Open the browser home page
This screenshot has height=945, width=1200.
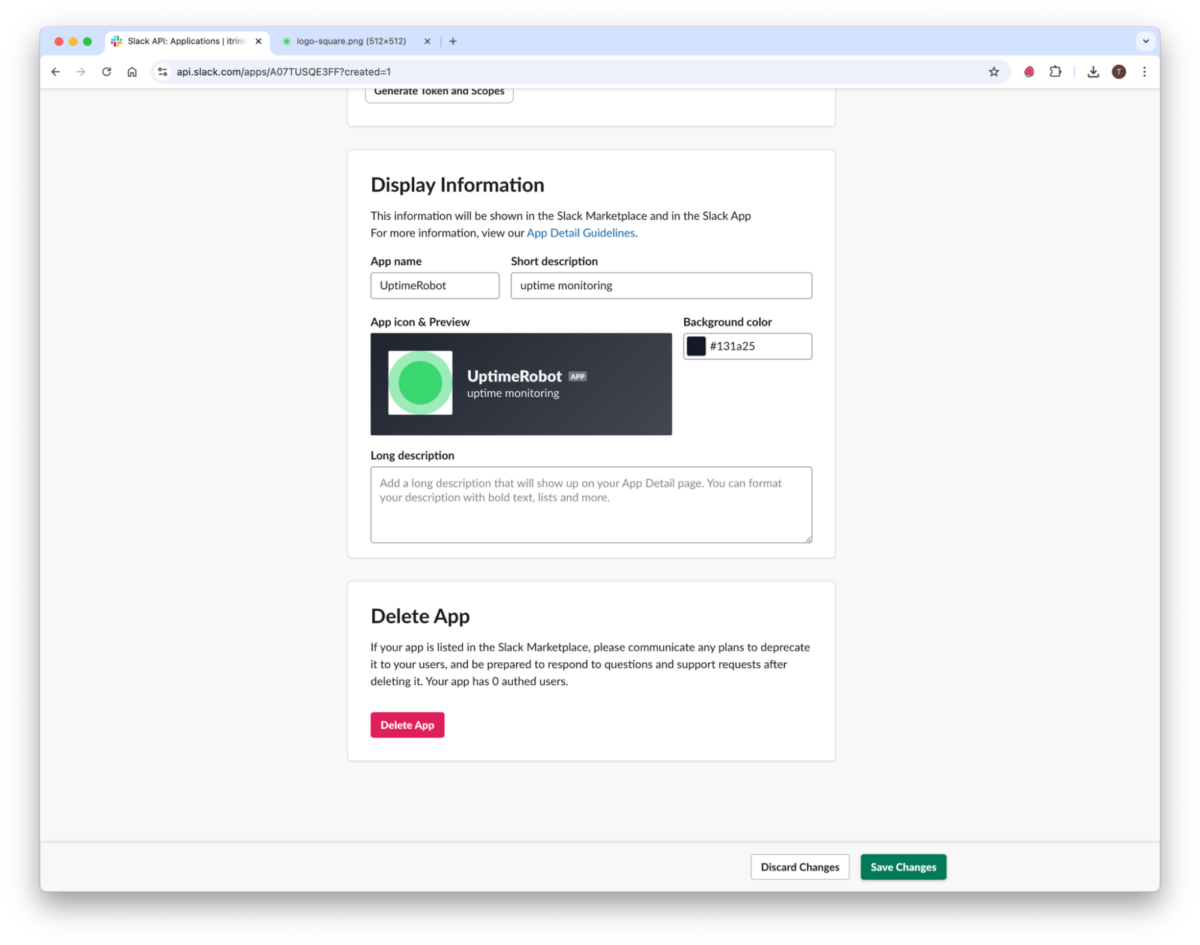click(133, 71)
